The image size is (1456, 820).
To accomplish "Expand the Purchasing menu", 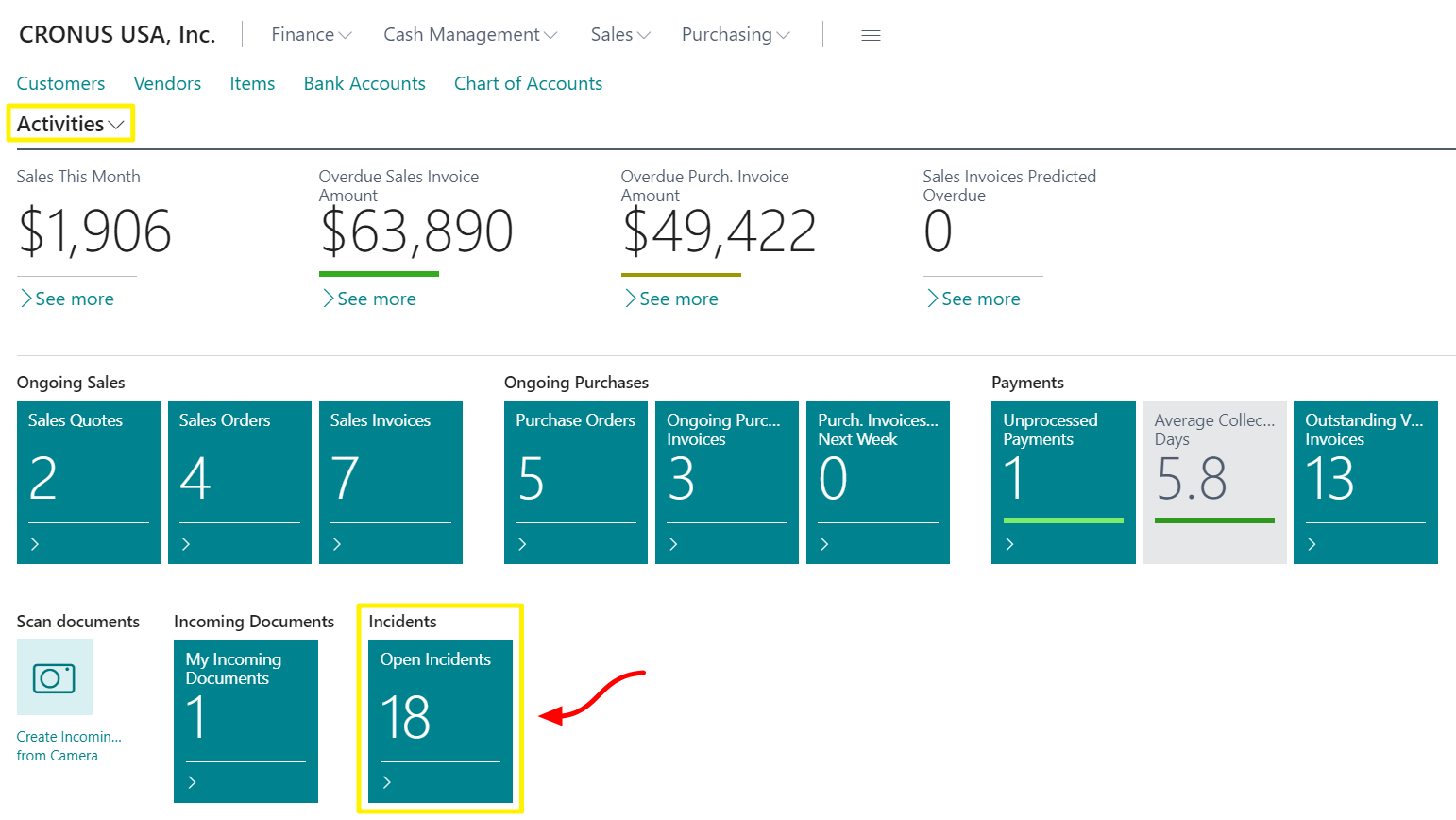I will (x=735, y=35).
